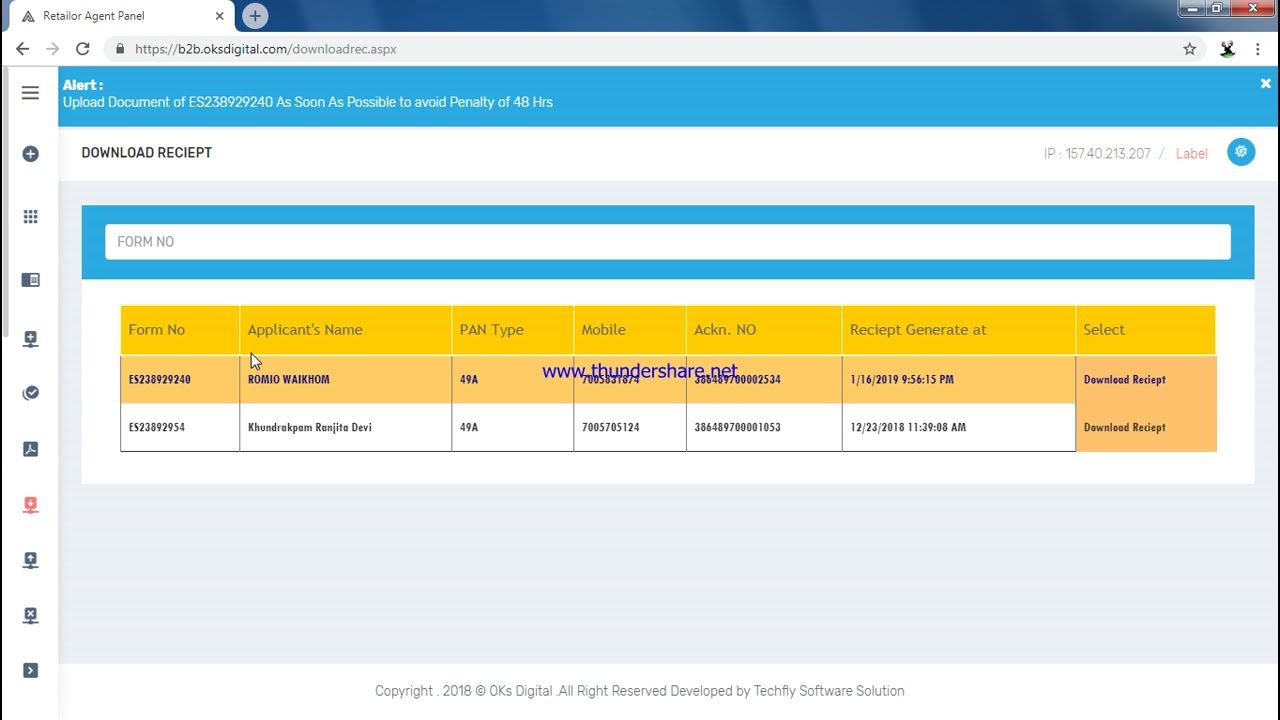Viewport: 1280px width, 720px height.
Task: Click date 1/16/2019 9:56:15 PM
Action: point(902,380)
